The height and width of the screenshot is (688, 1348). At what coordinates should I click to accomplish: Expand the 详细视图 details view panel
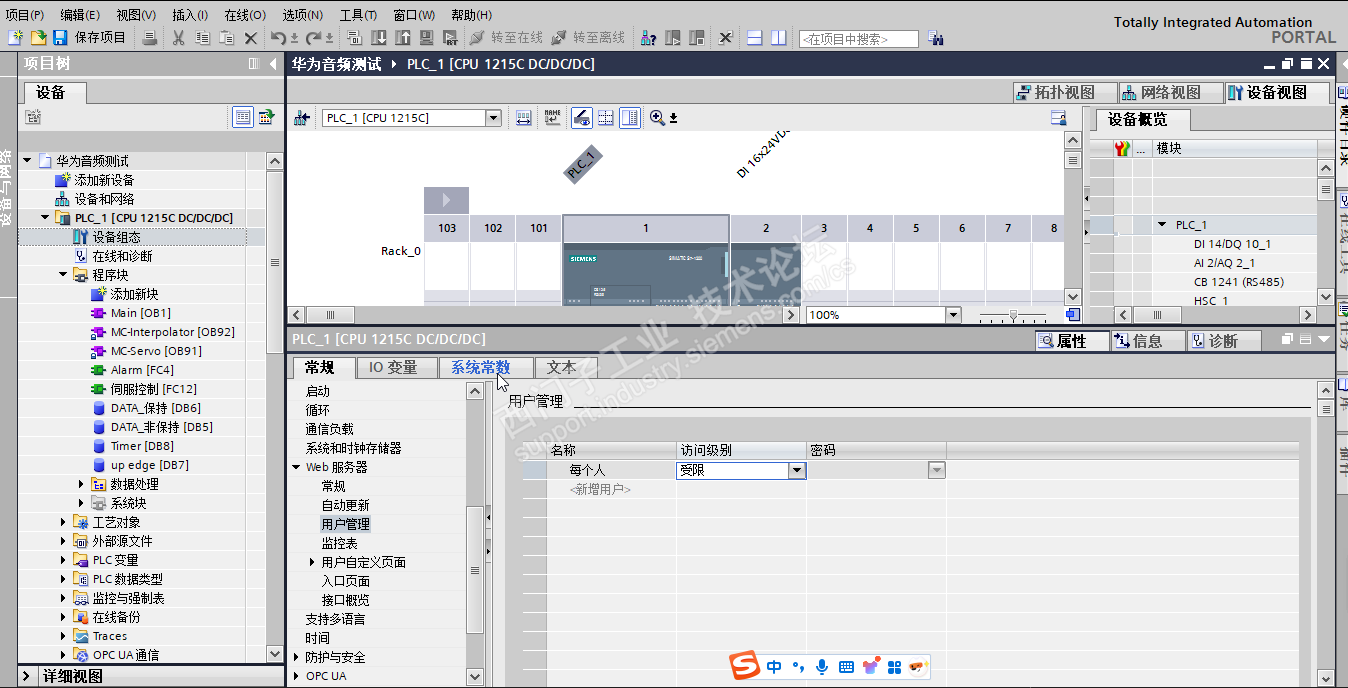(x=28, y=677)
